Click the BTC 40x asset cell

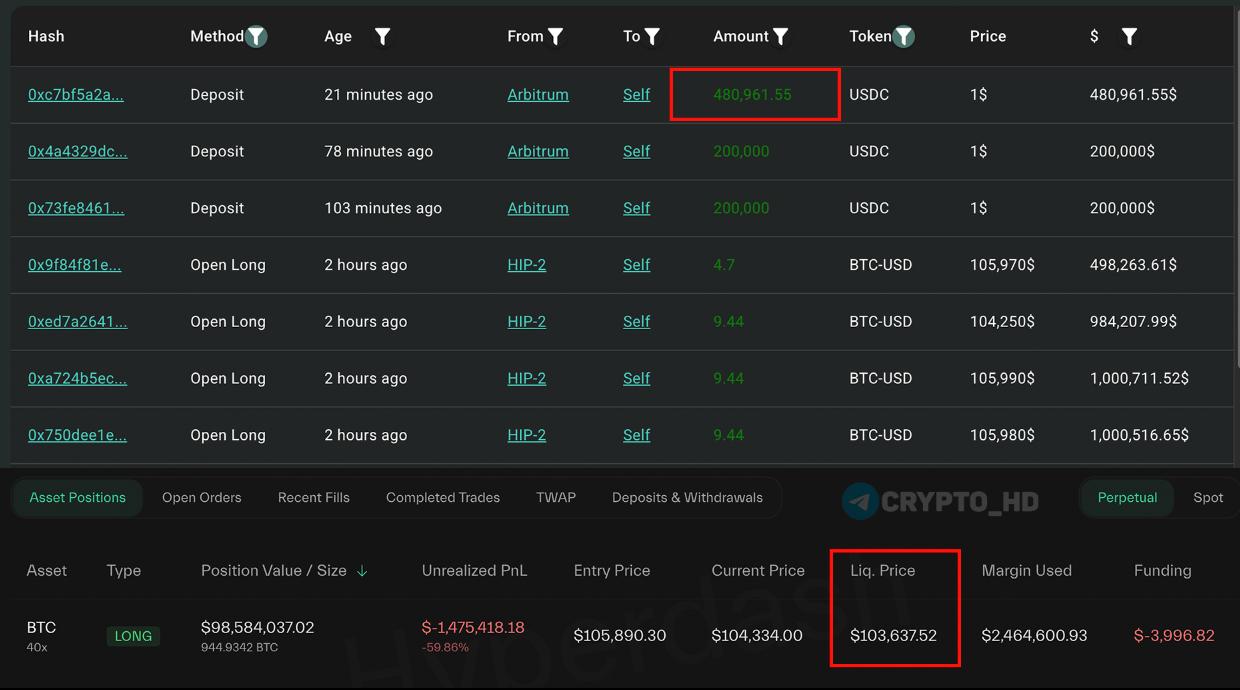(x=41, y=636)
